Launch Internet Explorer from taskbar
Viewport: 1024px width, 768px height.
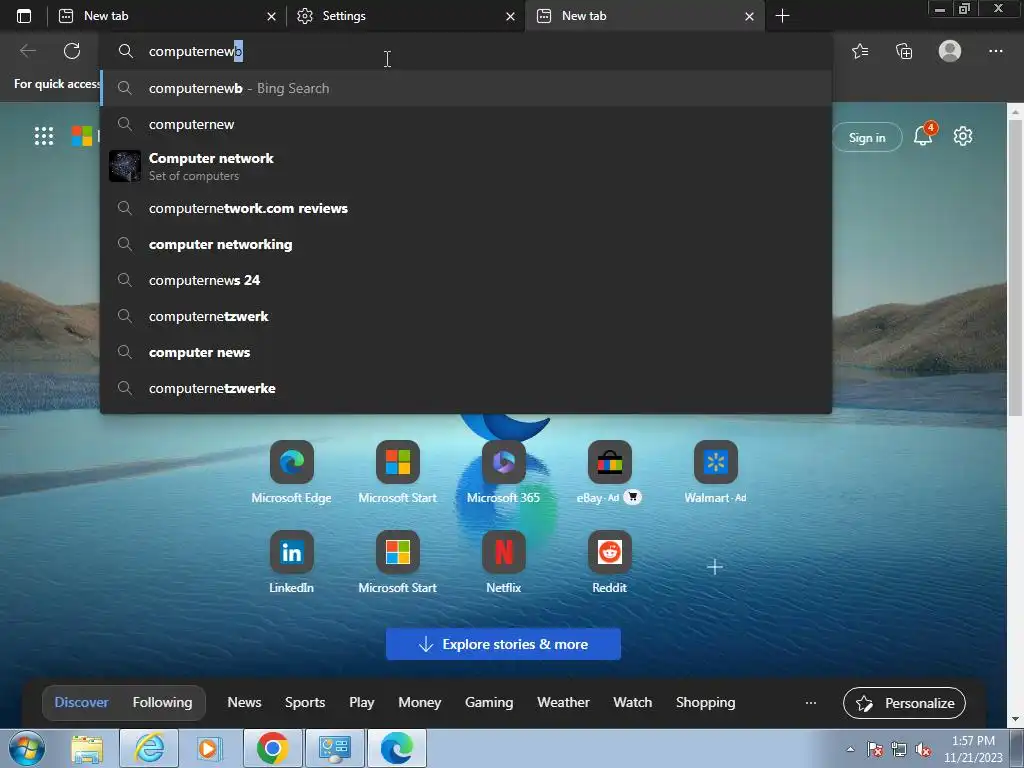[149, 748]
